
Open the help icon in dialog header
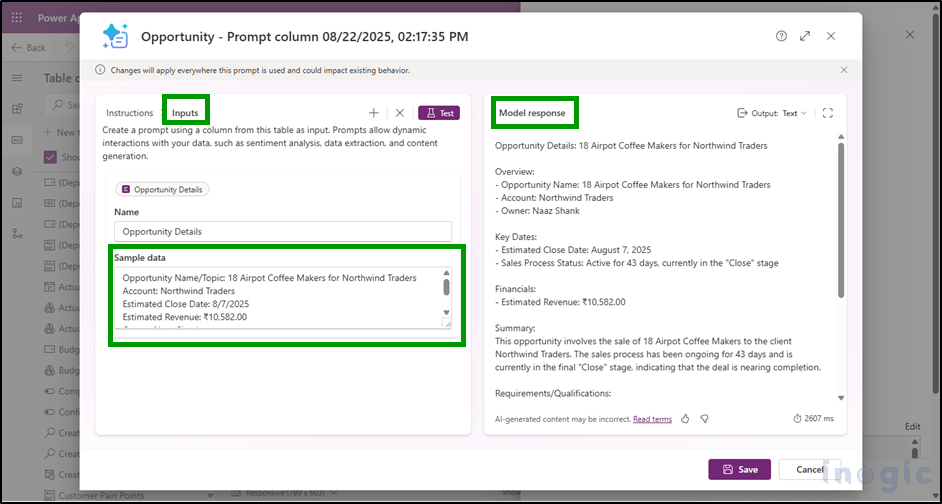(x=781, y=36)
